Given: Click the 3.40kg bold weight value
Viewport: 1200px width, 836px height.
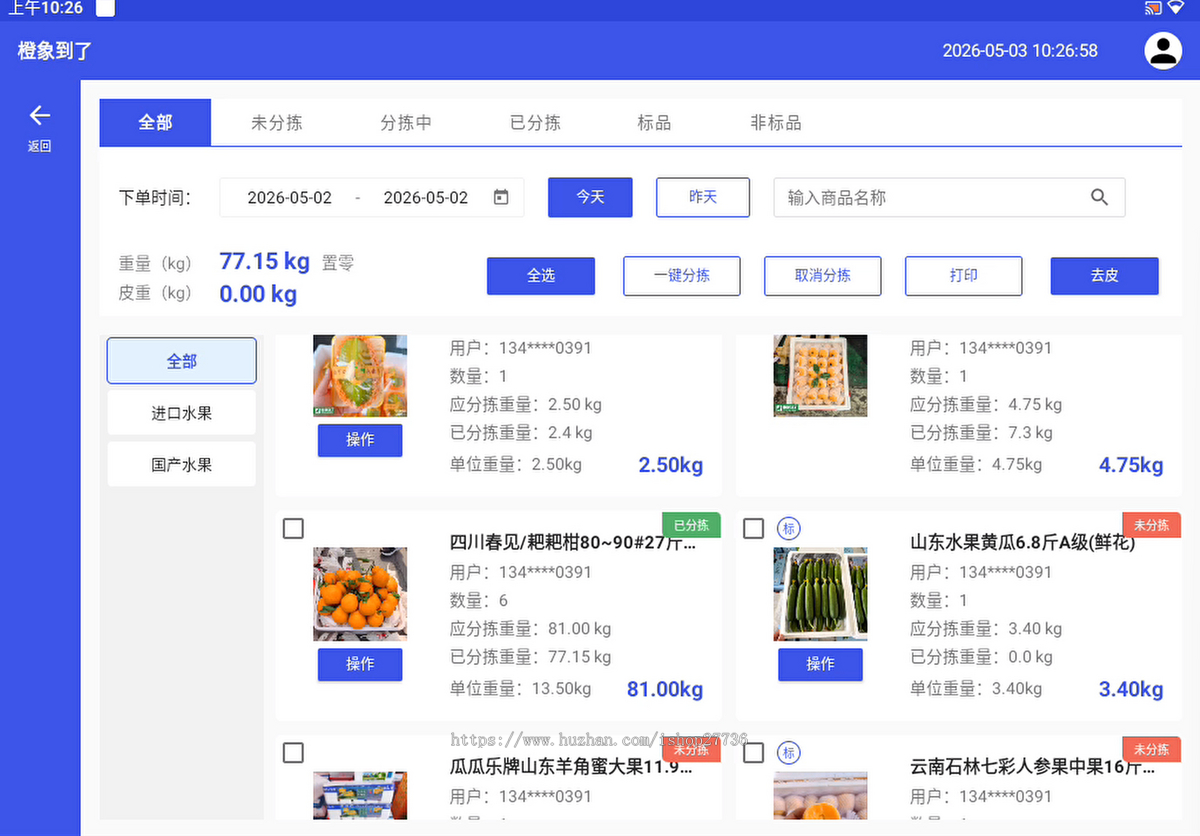Looking at the screenshot, I should tap(1131, 689).
